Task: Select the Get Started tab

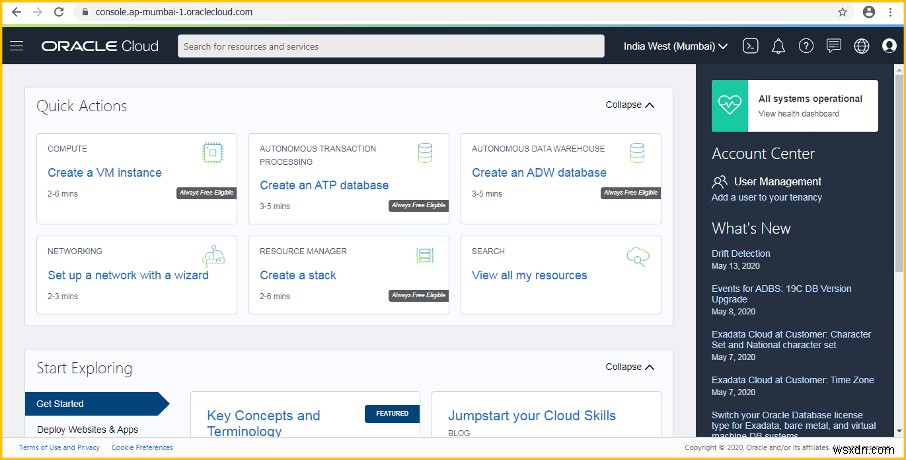Action: coord(61,404)
